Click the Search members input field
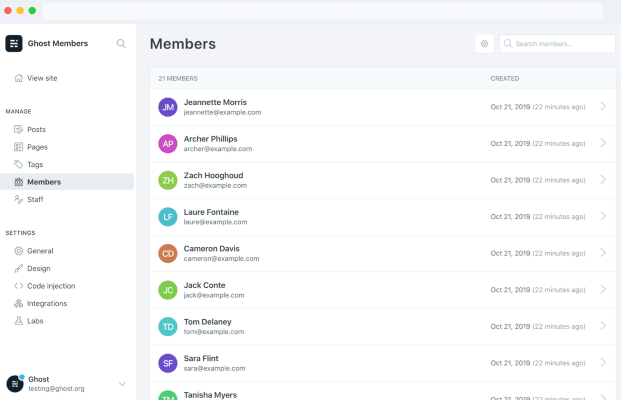The image size is (621, 400). [557, 44]
